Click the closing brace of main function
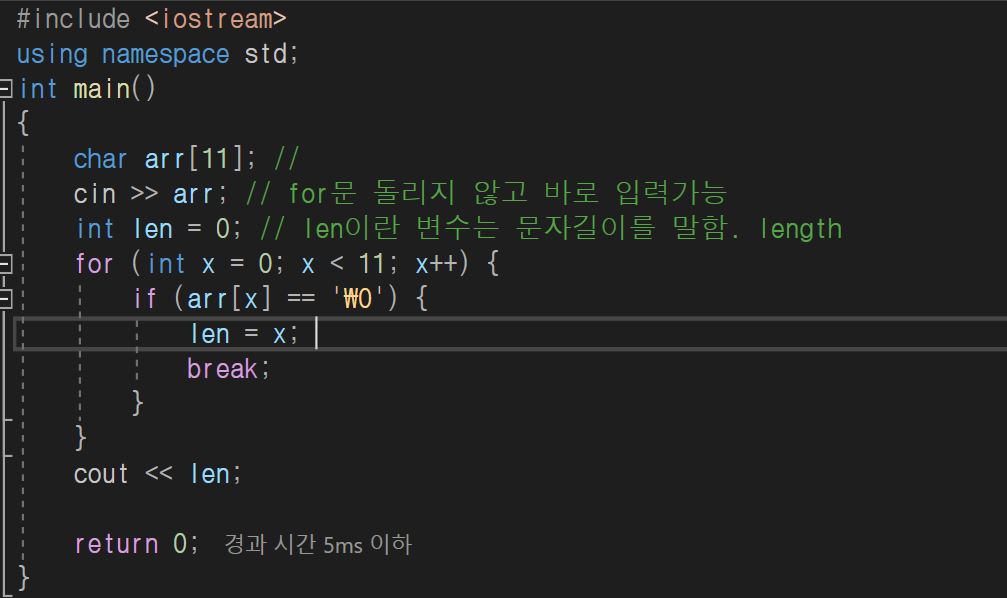Screen dimensions: 1007x598 pyautogui.click(x=24, y=577)
